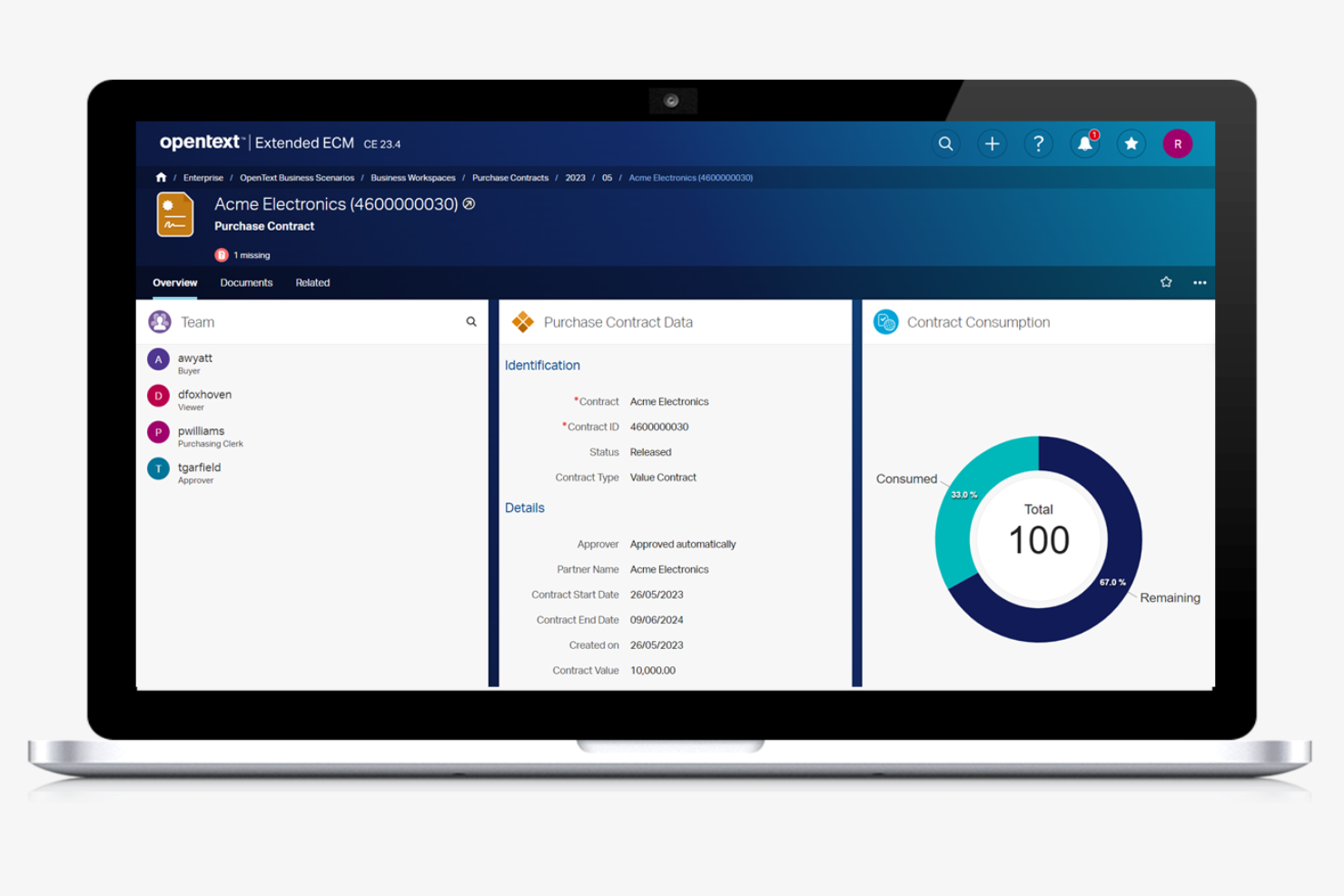Click the home icon in the breadcrumb
This screenshot has height=896, width=1344.
(x=161, y=177)
